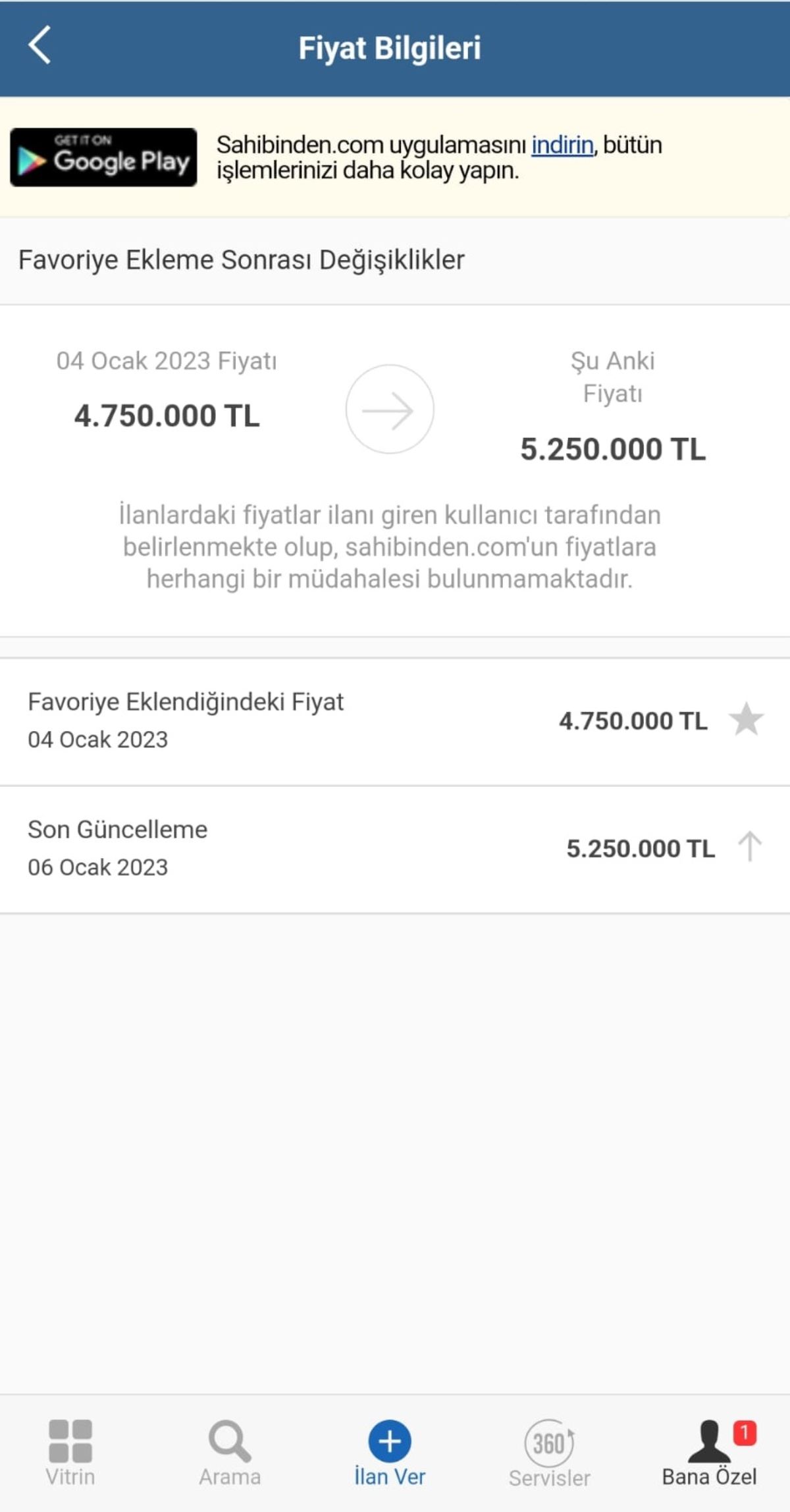Open the Son Güncelleme row

click(x=395, y=848)
